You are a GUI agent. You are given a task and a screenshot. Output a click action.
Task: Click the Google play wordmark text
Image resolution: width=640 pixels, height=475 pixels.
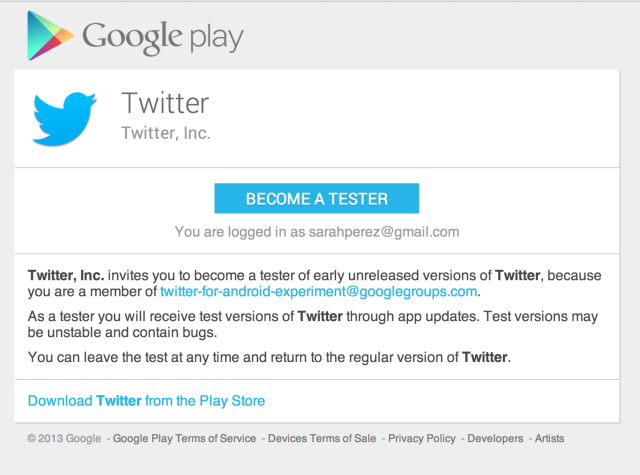(x=162, y=37)
